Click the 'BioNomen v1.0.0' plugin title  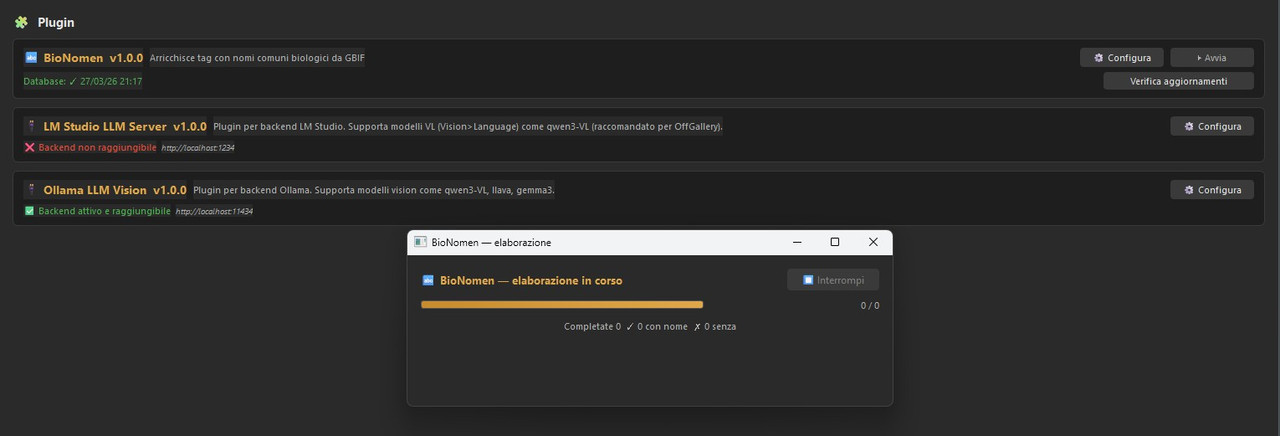(x=93, y=58)
